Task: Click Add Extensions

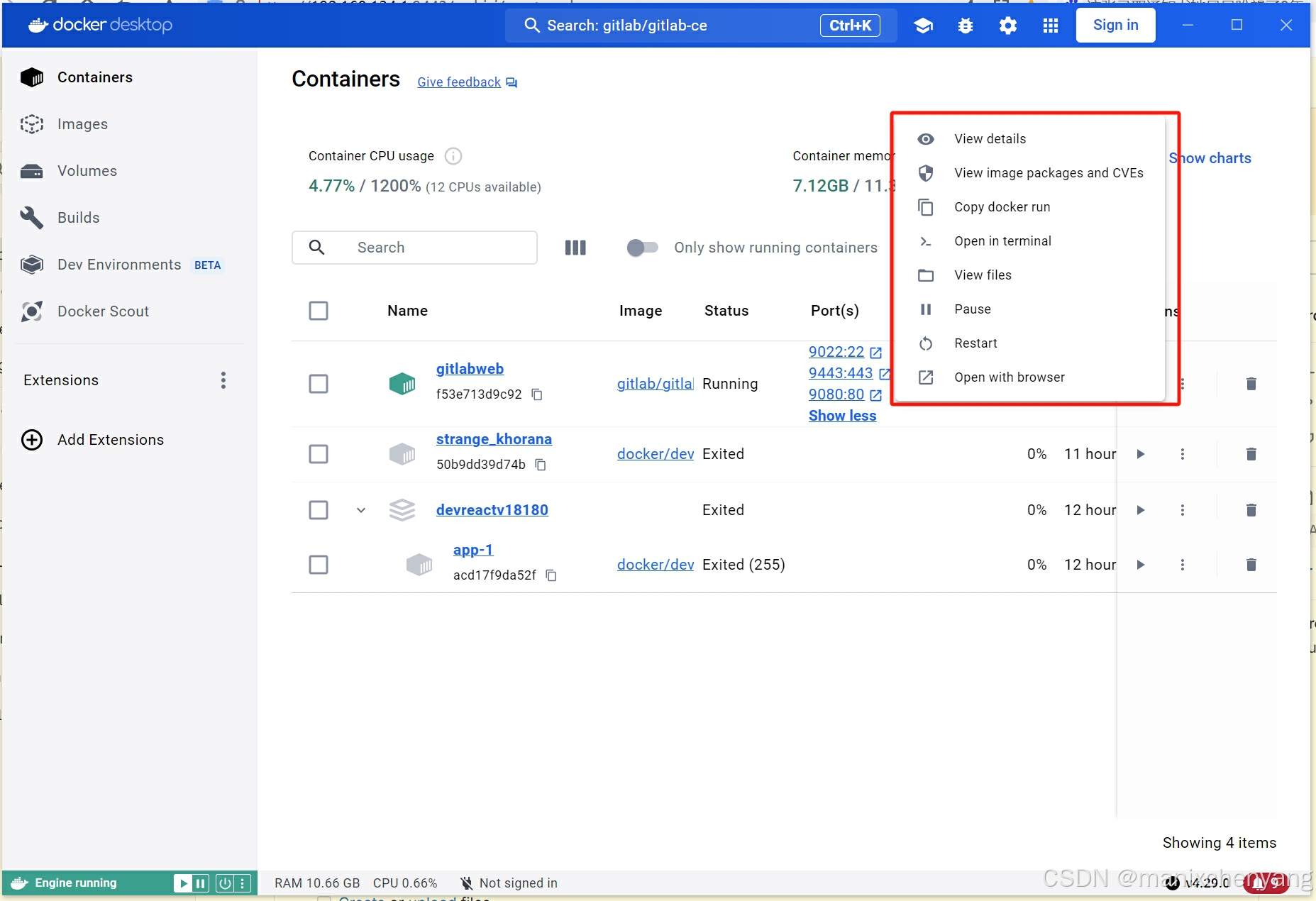Action: point(93,440)
